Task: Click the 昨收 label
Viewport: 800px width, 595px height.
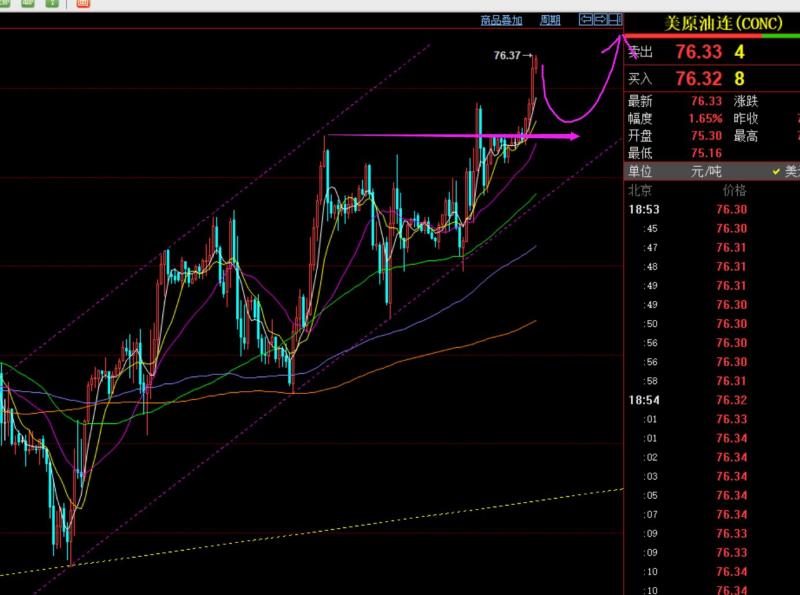Action: pos(746,118)
